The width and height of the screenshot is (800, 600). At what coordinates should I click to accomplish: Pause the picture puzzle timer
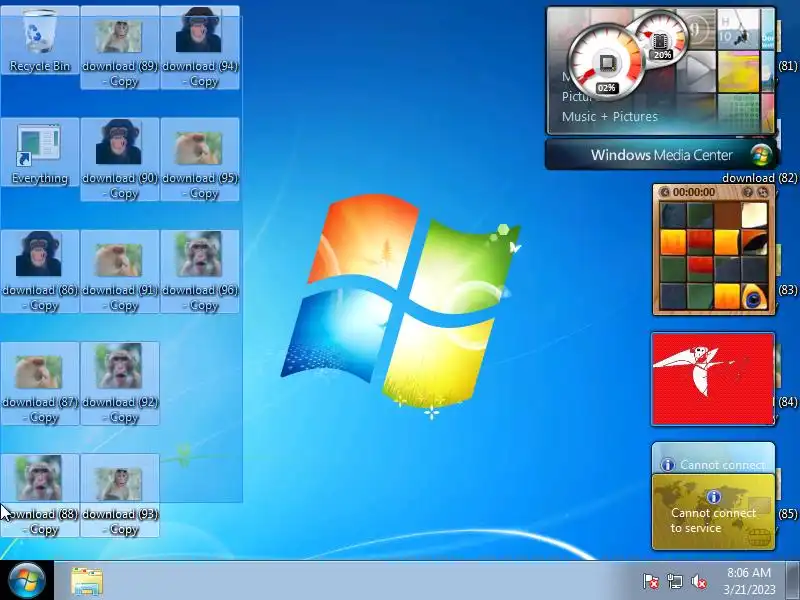(x=664, y=192)
